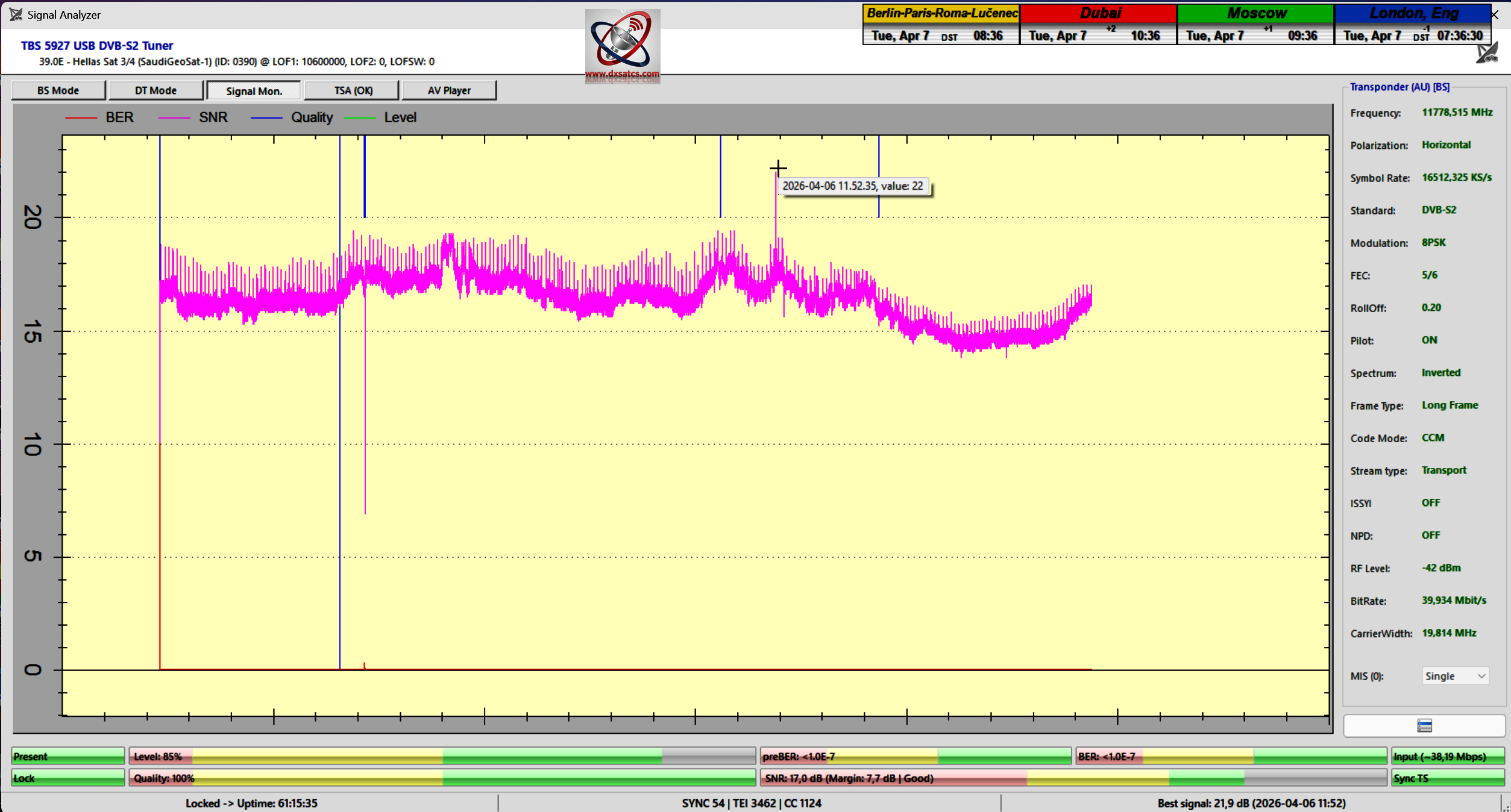This screenshot has height=812, width=1511.
Task: Click the dxsatcs.com satellite logo
Action: coord(622,46)
